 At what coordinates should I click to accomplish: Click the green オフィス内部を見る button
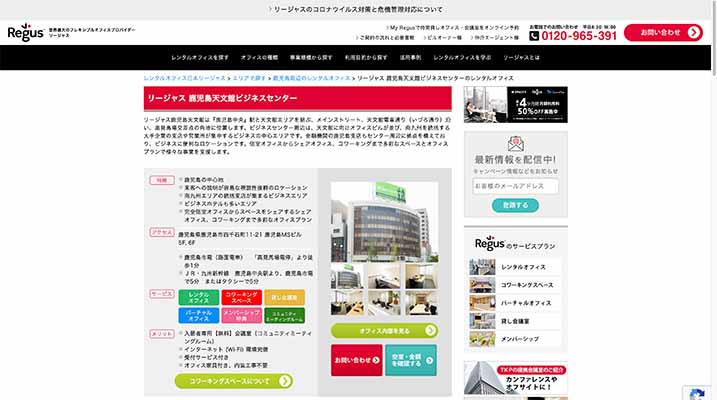[x=384, y=331]
